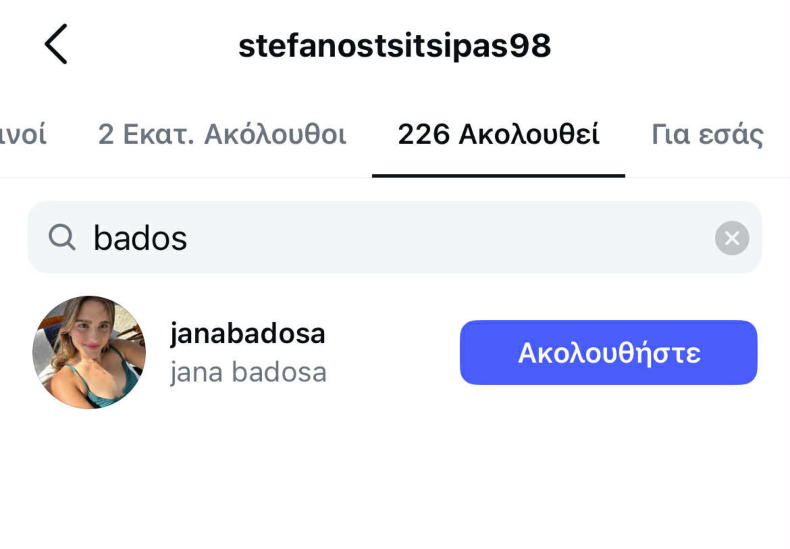Click the magnifying glass search icon

coord(62,237)
